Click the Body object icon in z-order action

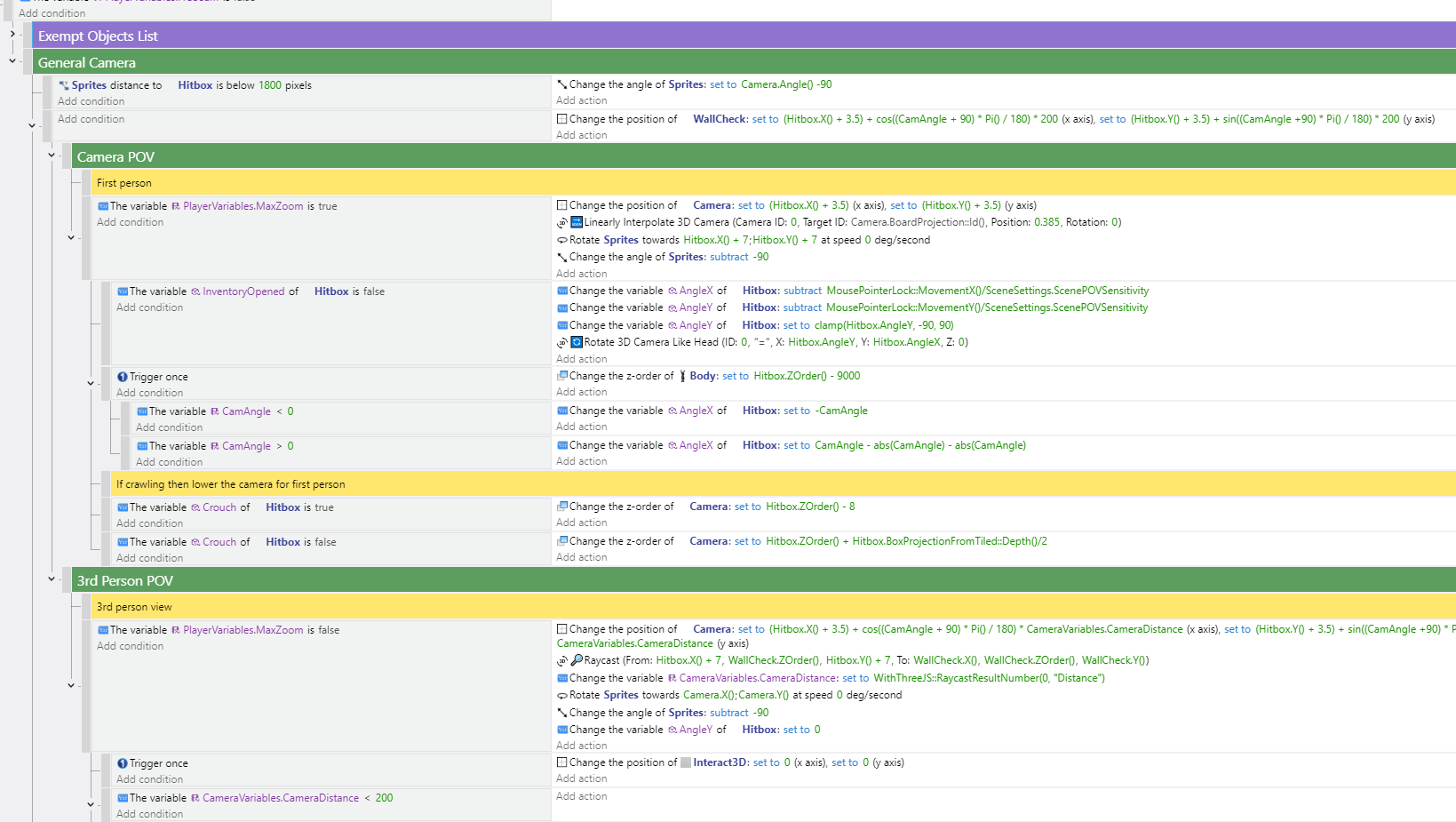pyautogui.click(x=682, y=376)
